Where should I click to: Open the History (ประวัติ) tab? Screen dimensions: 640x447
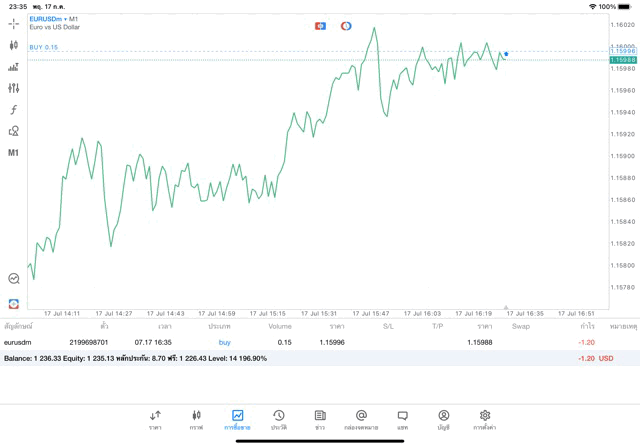pos(278,419)
